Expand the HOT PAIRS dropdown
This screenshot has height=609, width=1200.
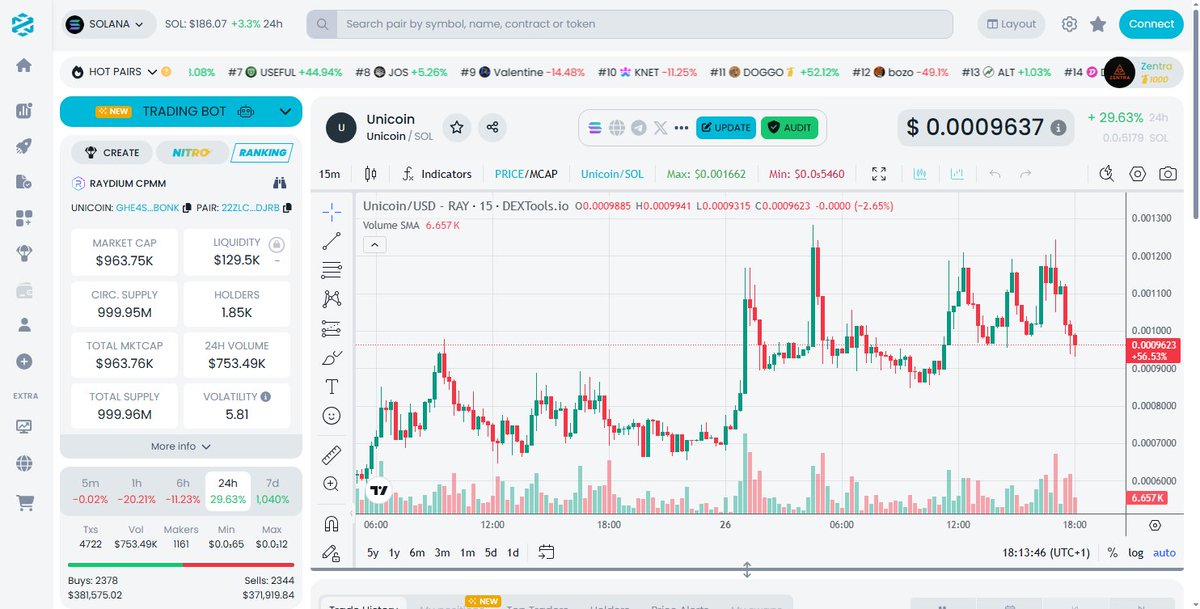pyautogui.click(x=152, y=72)
